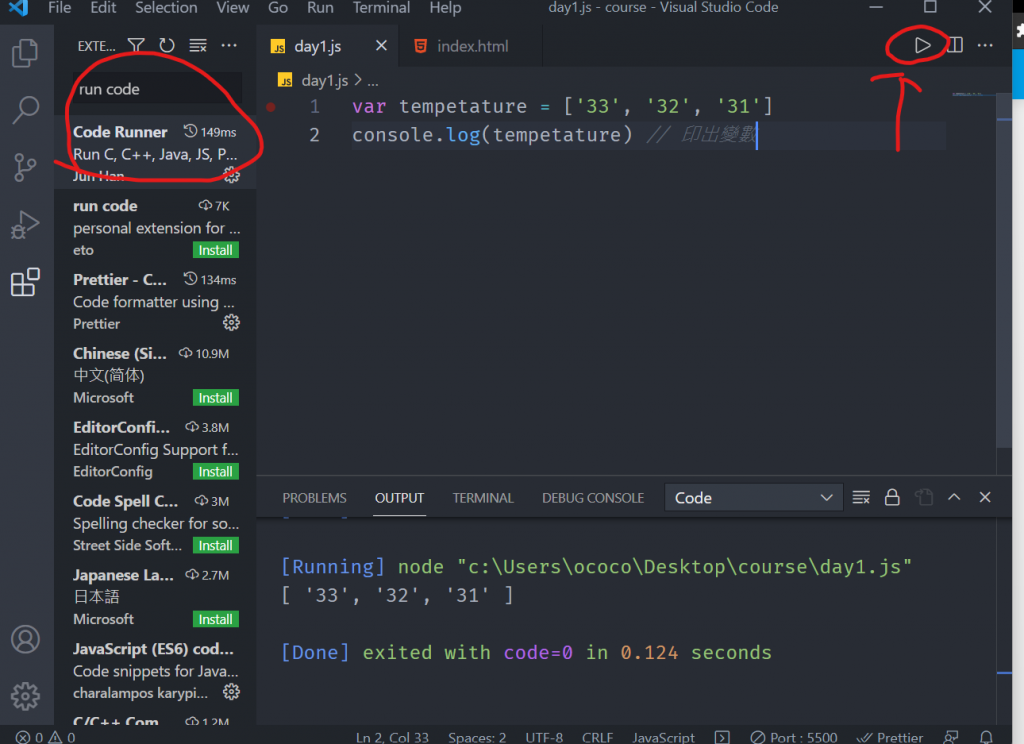Image resolution: width=1024 pixels, height=744 pixels.
Task: Filter extensions with the funnel icon
Action: (x=136, y=45)
